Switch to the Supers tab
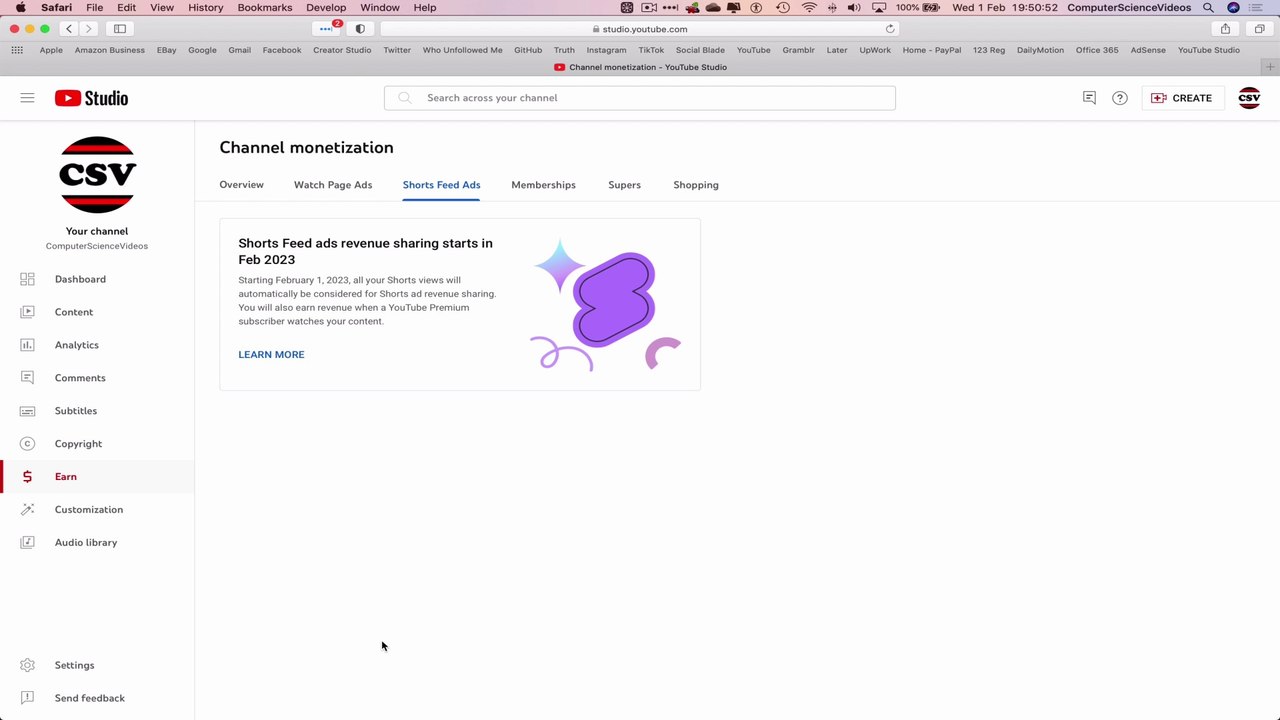Screen dimensions: 1280x720 pyautogui.click(x=624, y=185)
